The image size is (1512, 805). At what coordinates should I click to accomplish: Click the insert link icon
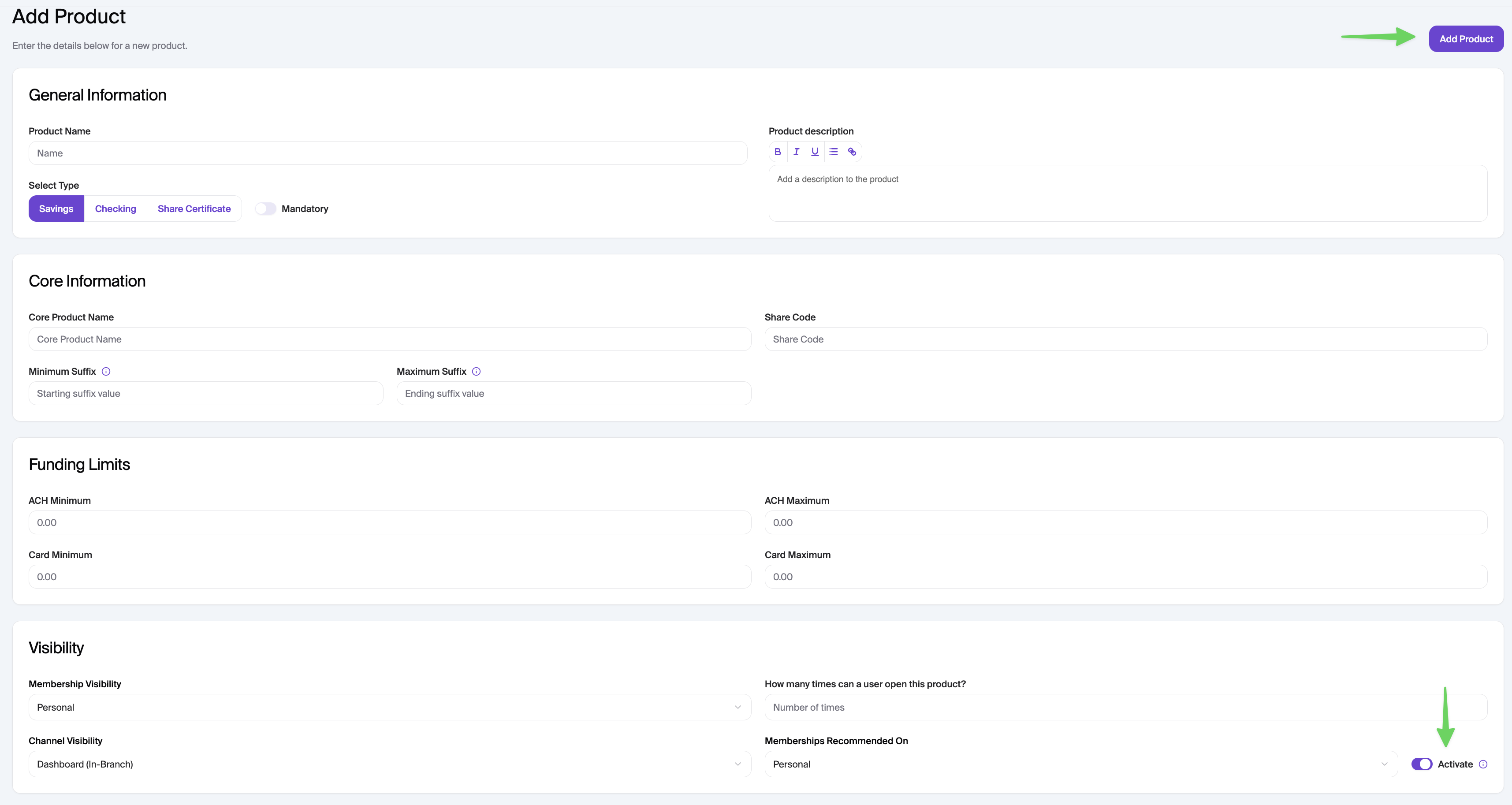(852, 152)
